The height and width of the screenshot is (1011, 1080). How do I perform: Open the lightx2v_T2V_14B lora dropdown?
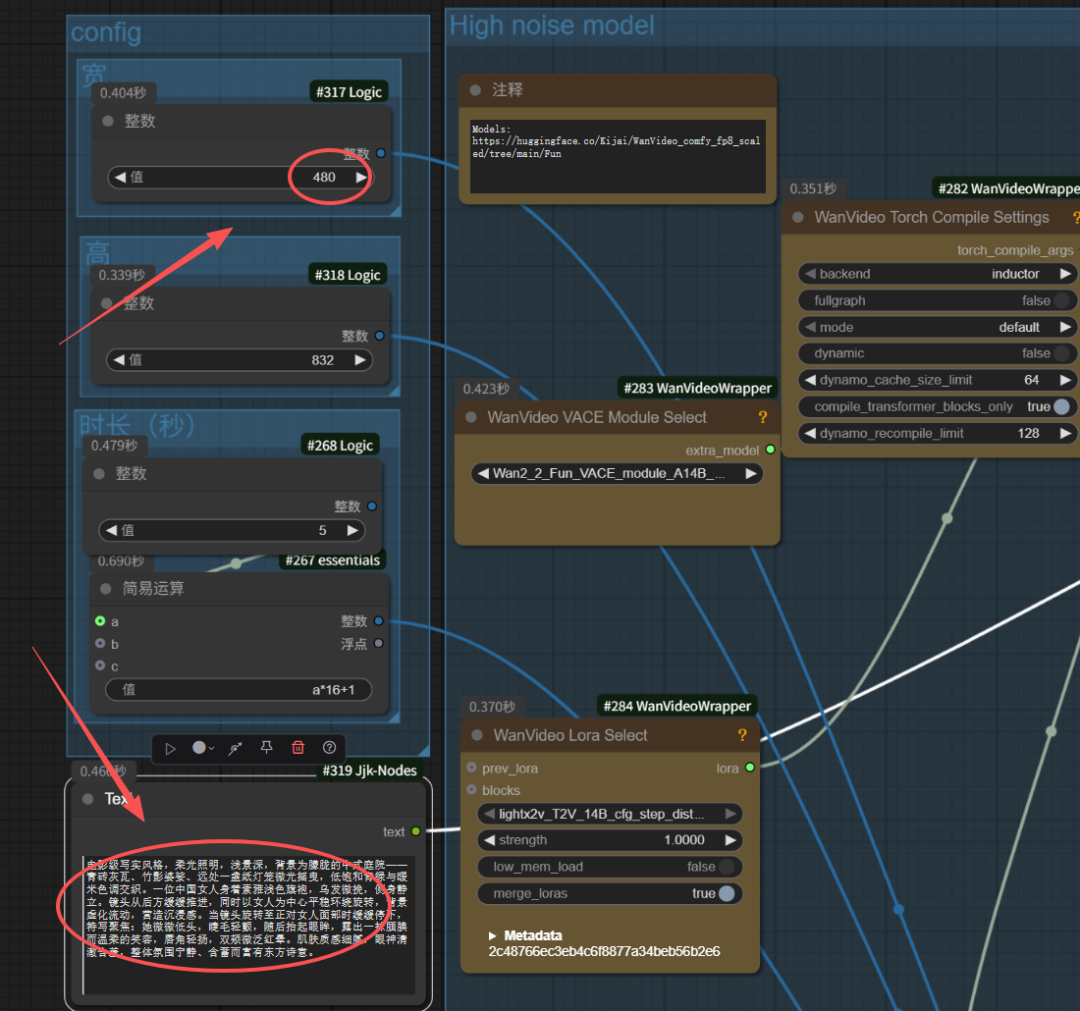pos(610,814)
